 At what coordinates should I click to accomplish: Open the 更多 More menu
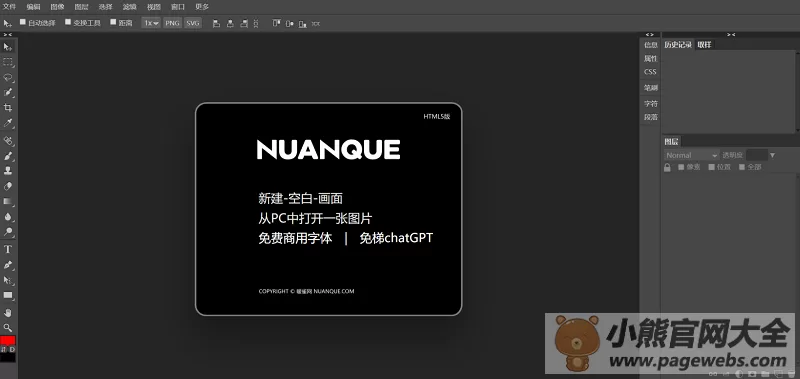click(x=202, y=7)
